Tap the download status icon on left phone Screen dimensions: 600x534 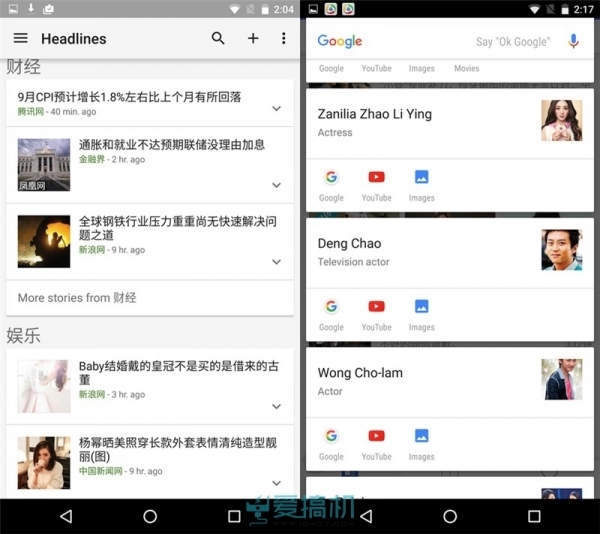coord(31,8)
